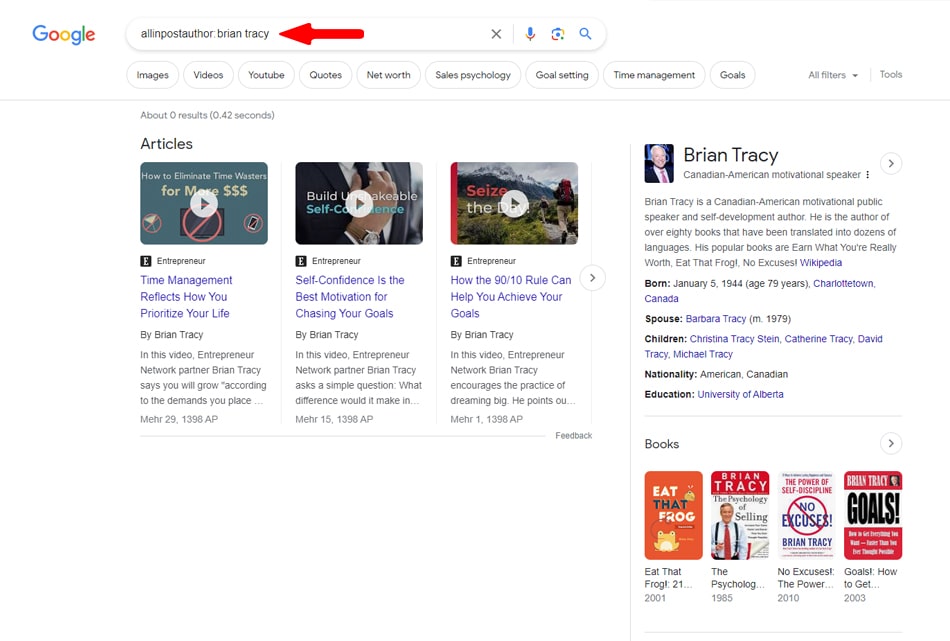Select the Time management filter chip
Image resolution: width=950 pixels, height=641 pixels.
[654, 75]
